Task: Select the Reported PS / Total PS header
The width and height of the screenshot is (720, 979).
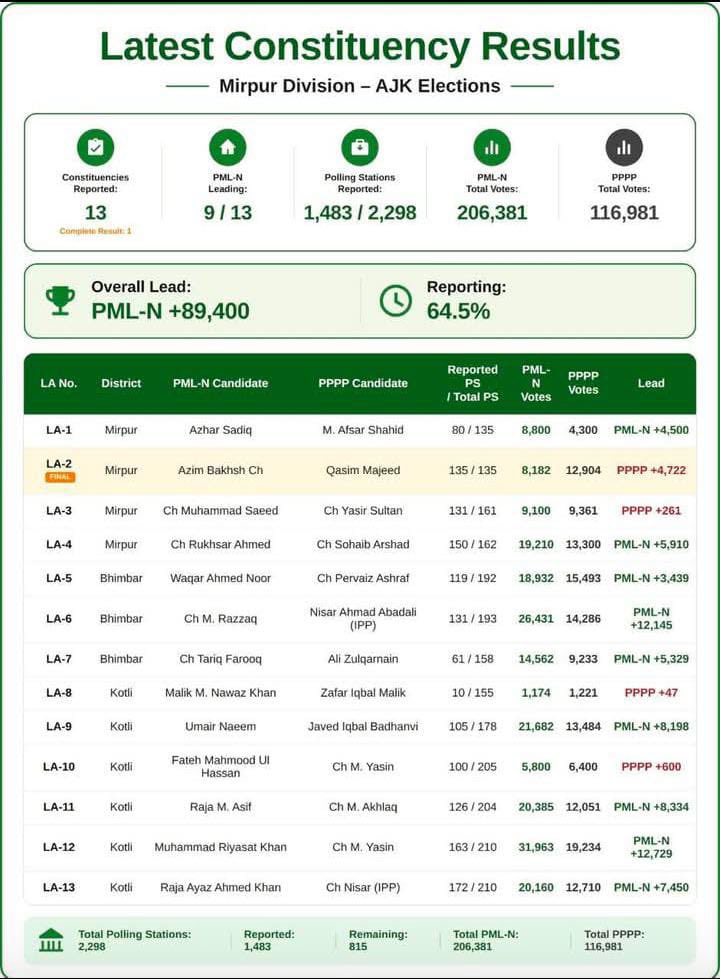Action: click(473, 383)
